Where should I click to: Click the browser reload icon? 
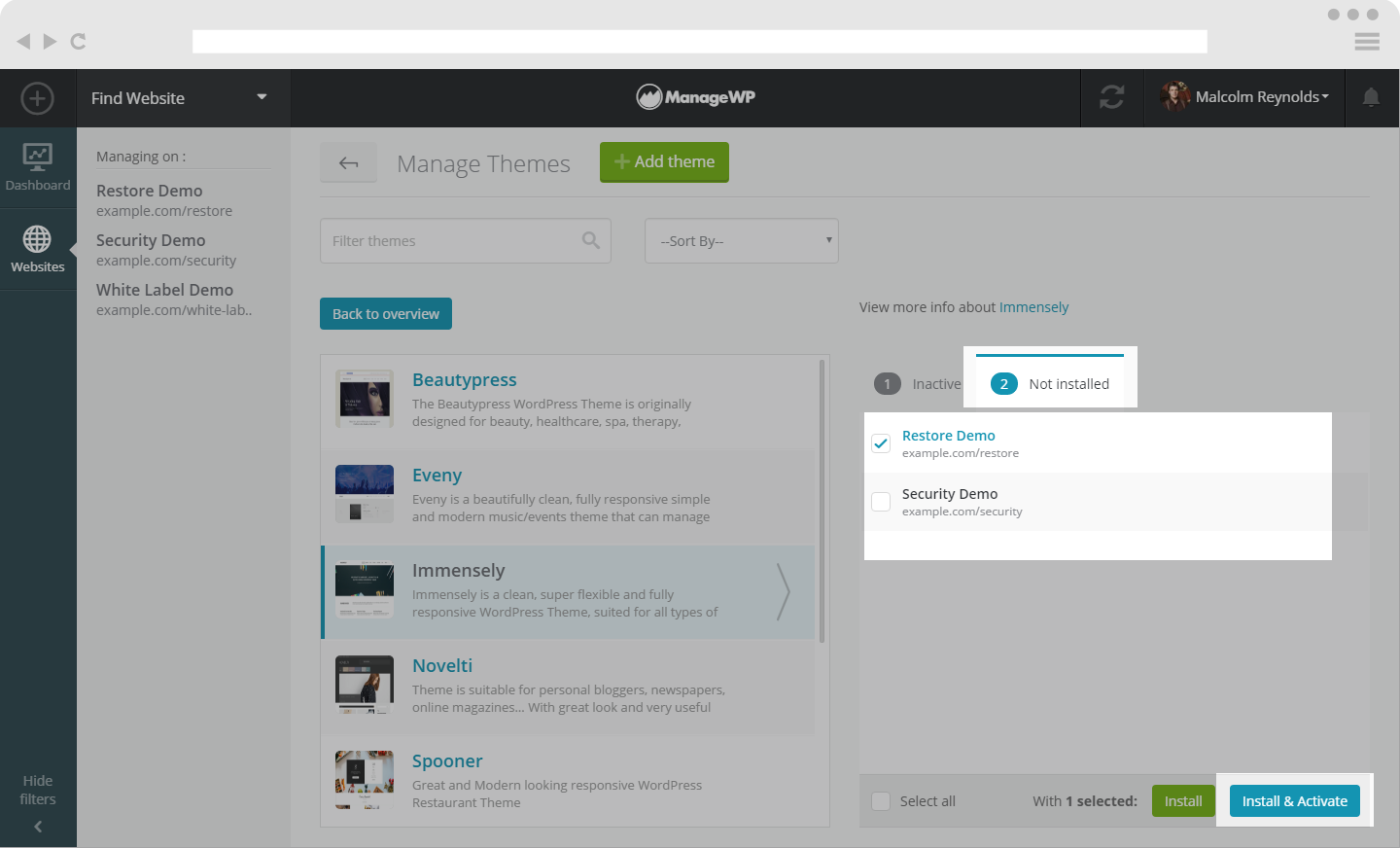[79, 41]
